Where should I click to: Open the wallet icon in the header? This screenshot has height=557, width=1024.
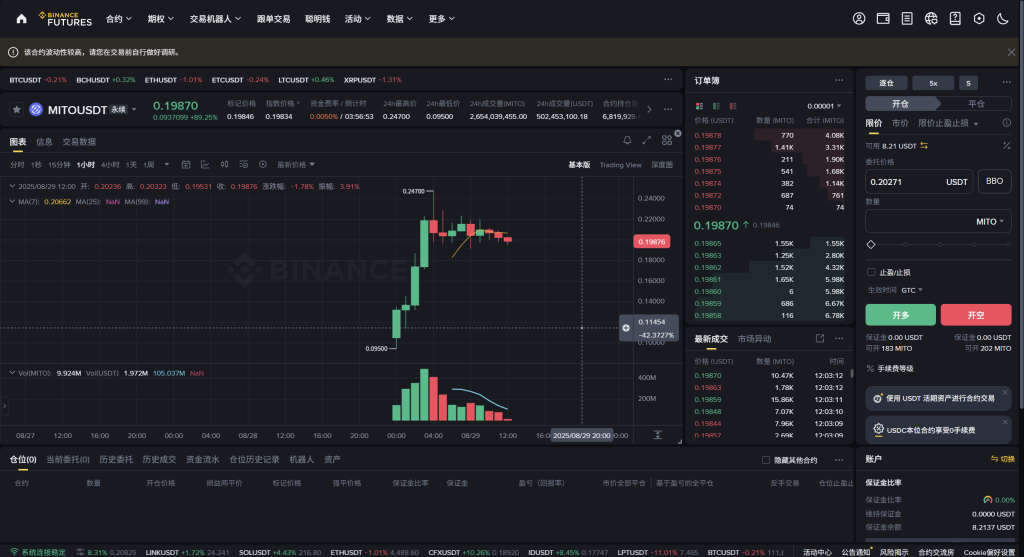pyautogui.click(x=883, y=19)
